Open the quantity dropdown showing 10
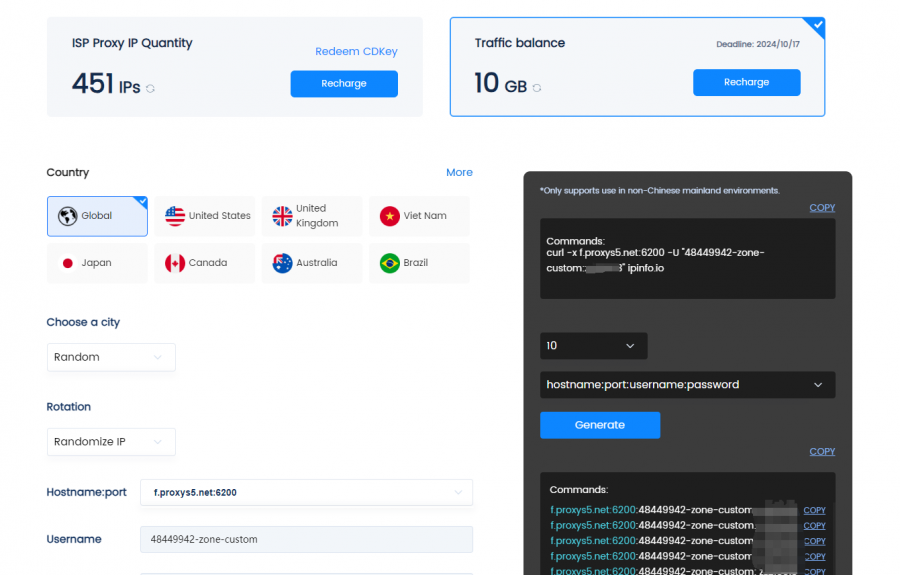Image resolution: width=900 pixels, height=575 pixels. tap(593, 345)
